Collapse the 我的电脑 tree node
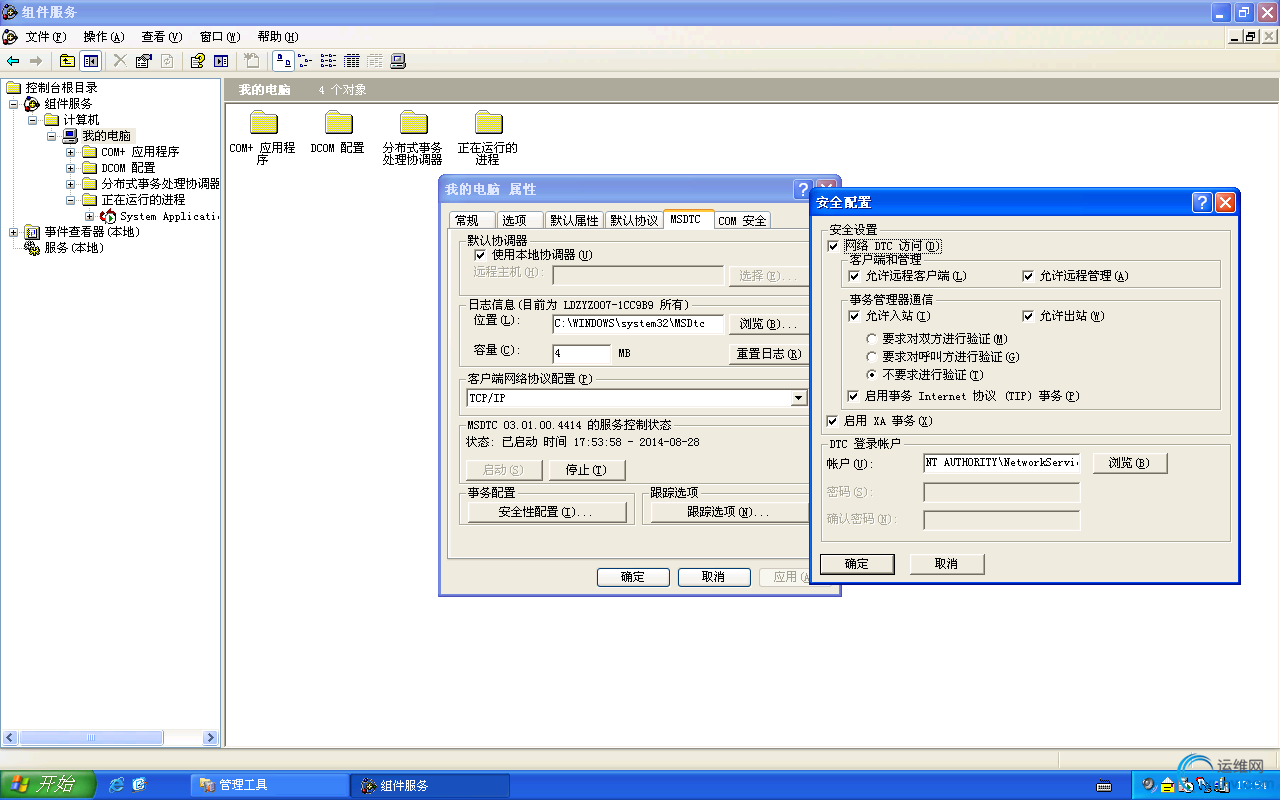The width and height of the screenshot is (1280, 800). (52, 136)
